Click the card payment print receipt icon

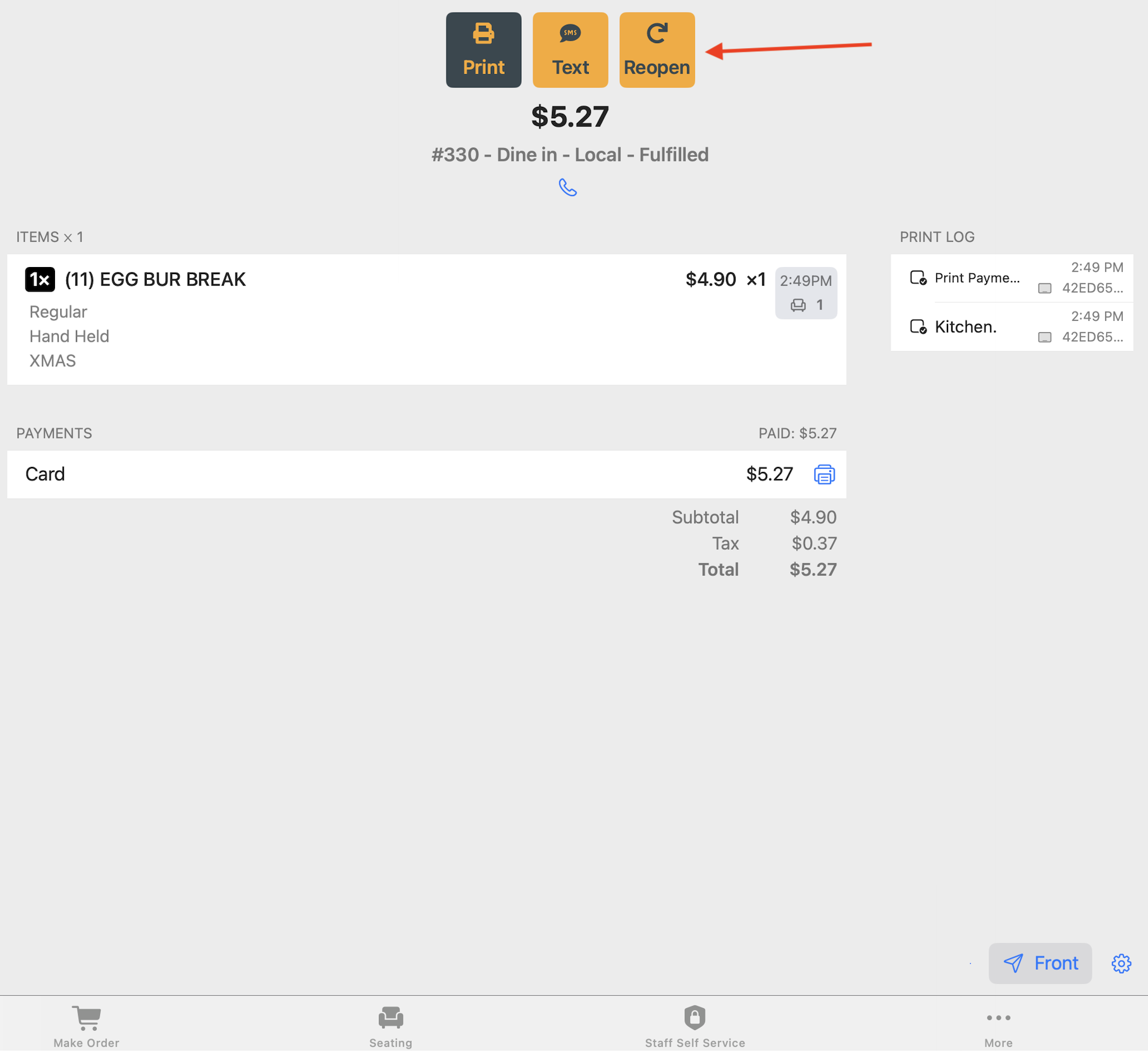point(824,474)
